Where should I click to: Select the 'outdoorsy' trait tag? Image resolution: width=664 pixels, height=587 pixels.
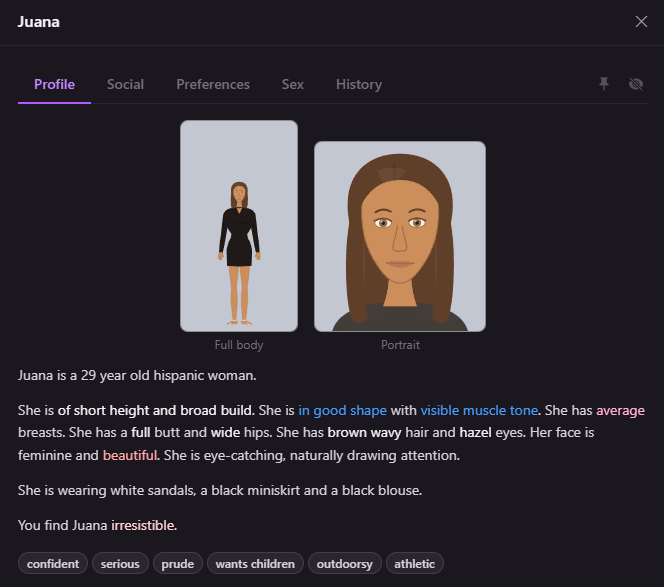point(345,564)
